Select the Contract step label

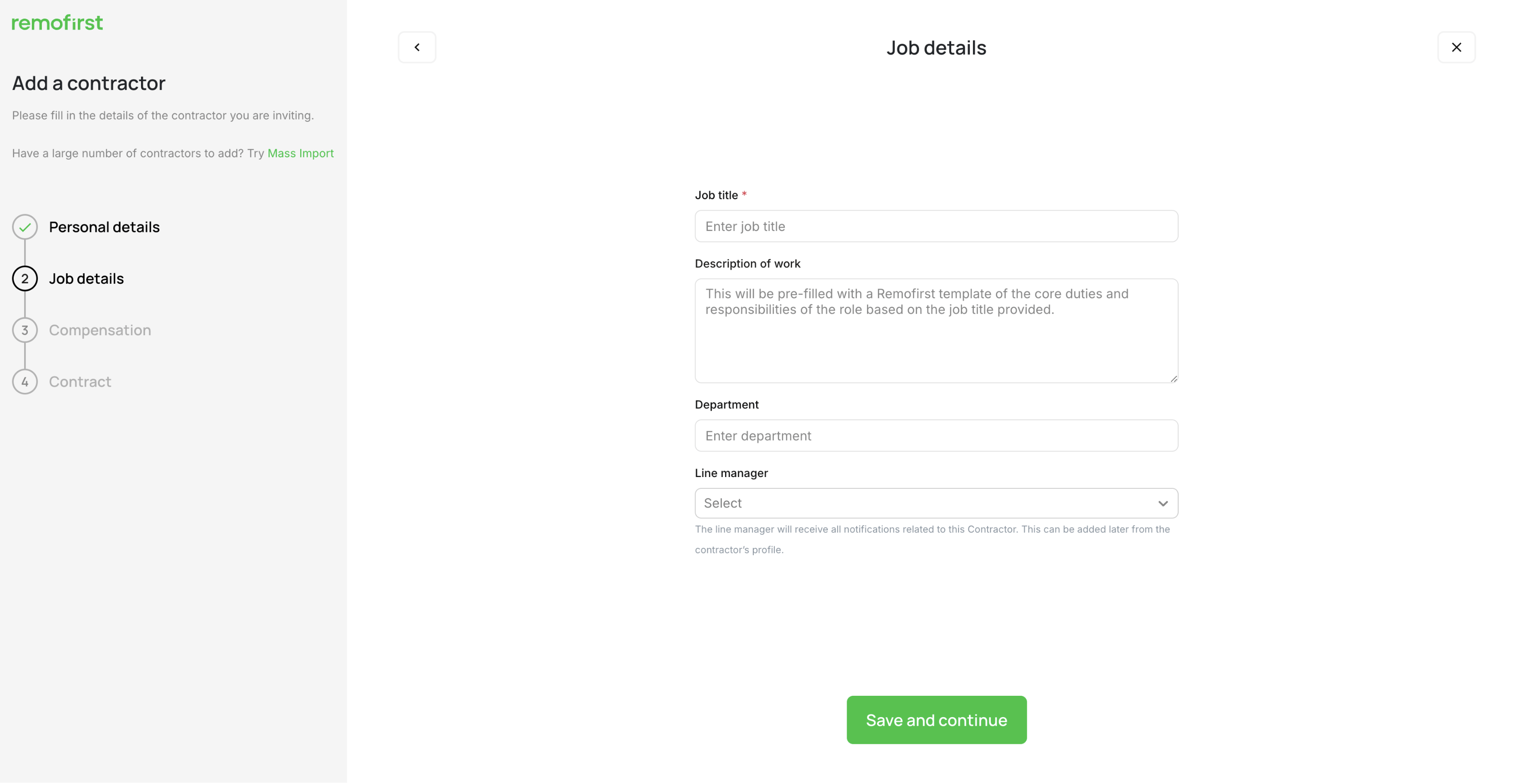80,382
